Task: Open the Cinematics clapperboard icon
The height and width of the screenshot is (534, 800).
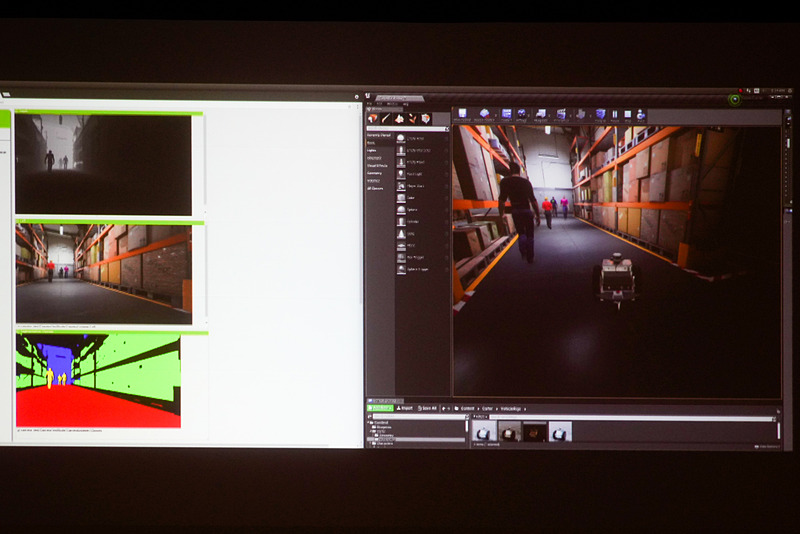Action: click(561, 114)
